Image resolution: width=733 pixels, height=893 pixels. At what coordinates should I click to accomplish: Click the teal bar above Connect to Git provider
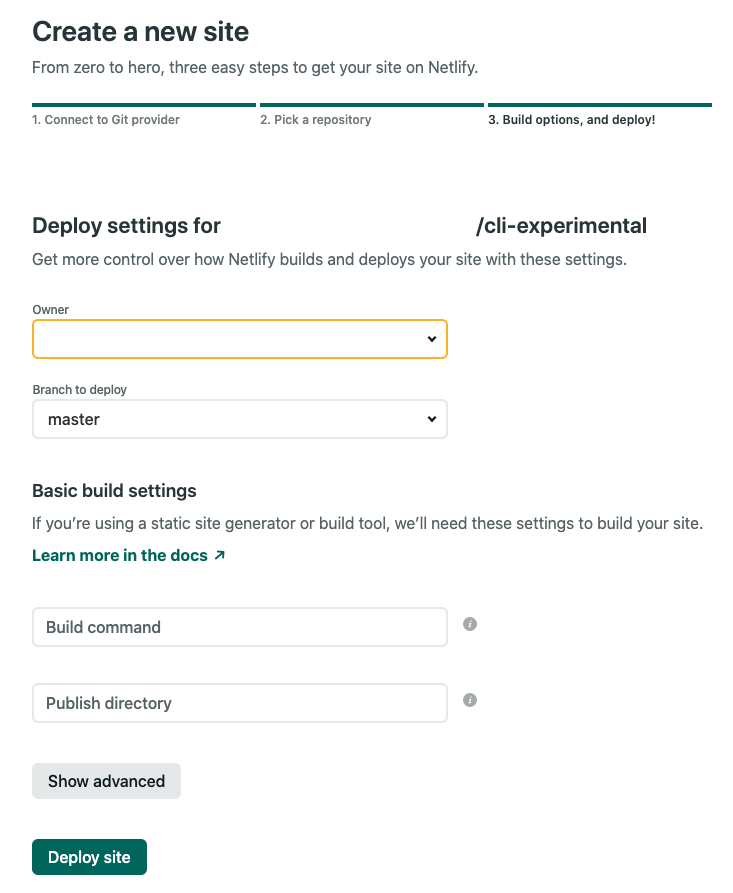click(x=143, y=103)
